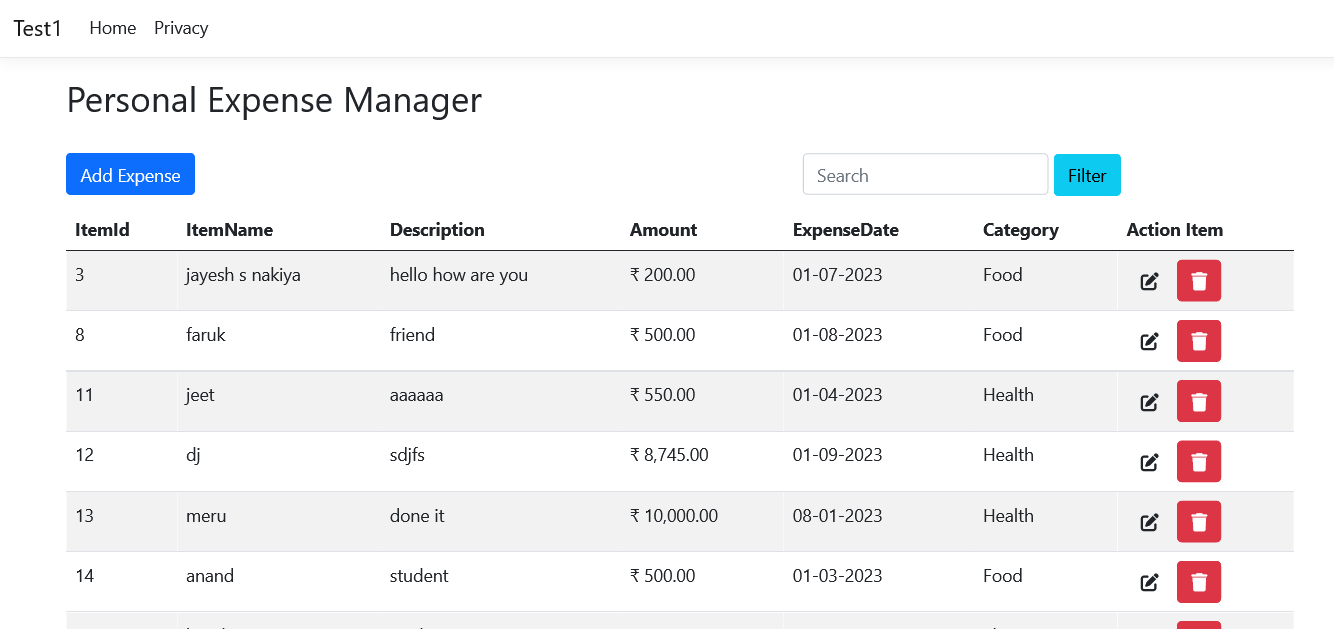Delete the dj expense using the trash icon
Screen dimensions: 1334x629
(x=1198, y=461)
